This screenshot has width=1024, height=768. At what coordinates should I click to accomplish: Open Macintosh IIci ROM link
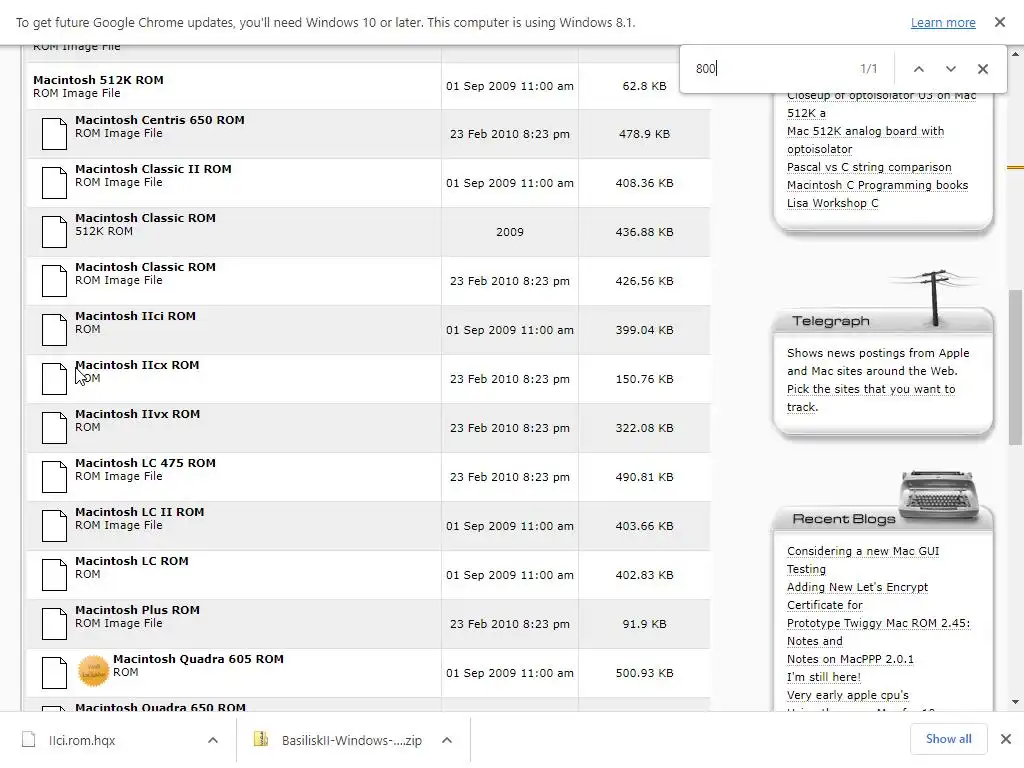(x=135, y=315)
